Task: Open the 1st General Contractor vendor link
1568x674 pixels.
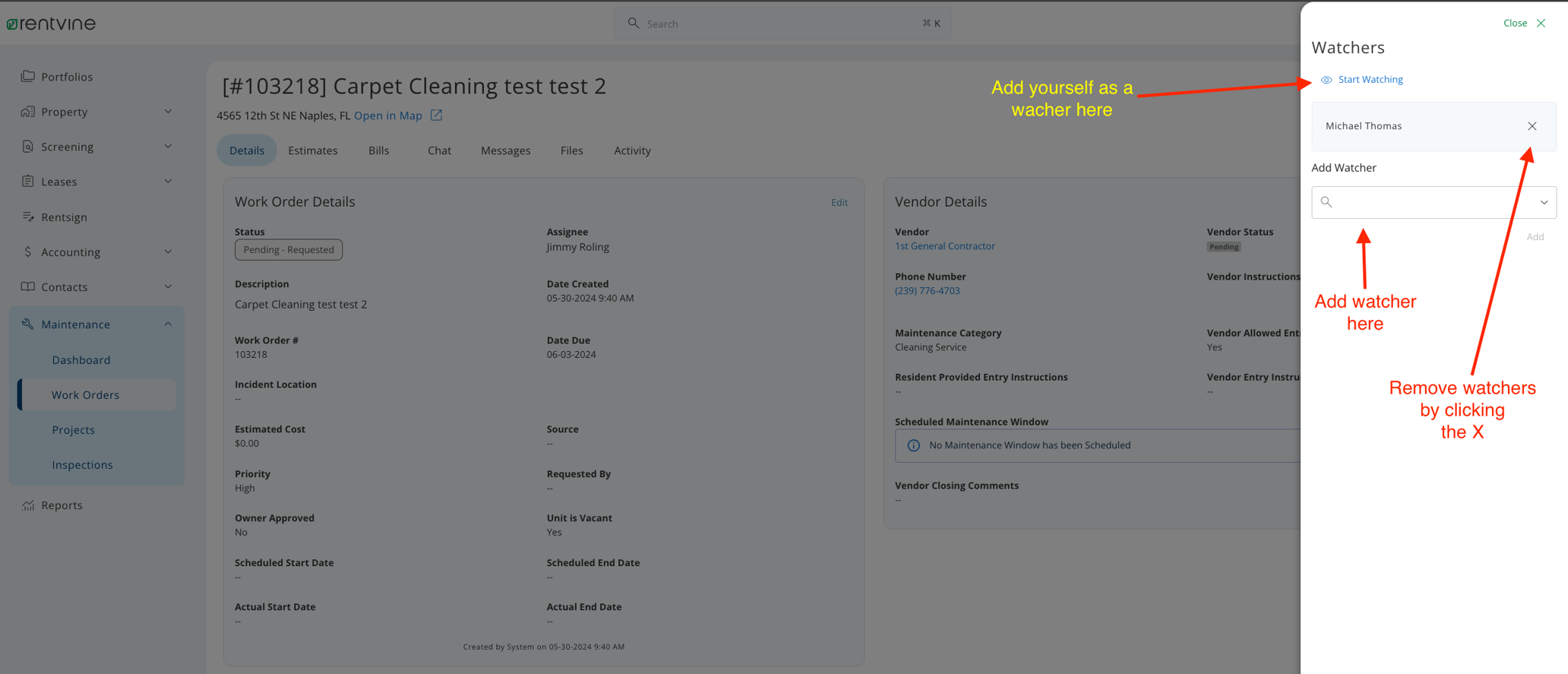Action: pyautogui.click(x=944, y=246)
